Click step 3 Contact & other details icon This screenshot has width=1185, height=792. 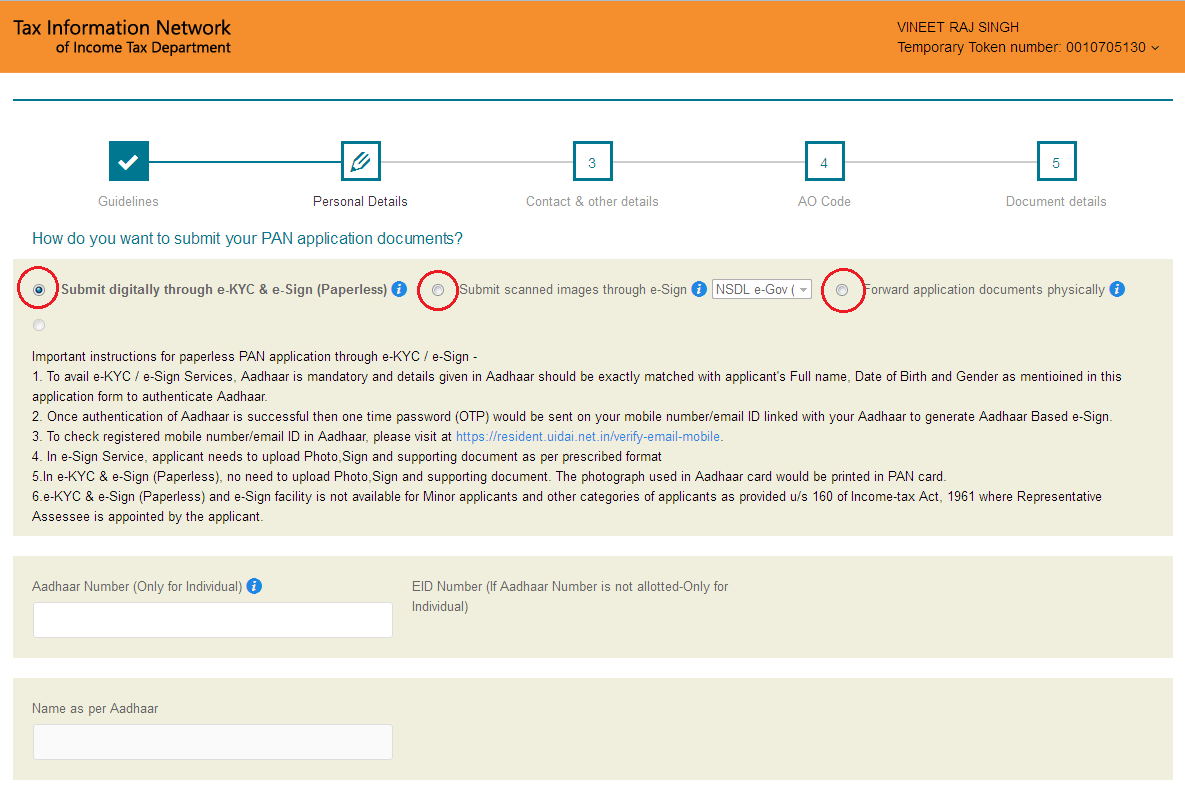pyautogui.click(x=592, y=161)
